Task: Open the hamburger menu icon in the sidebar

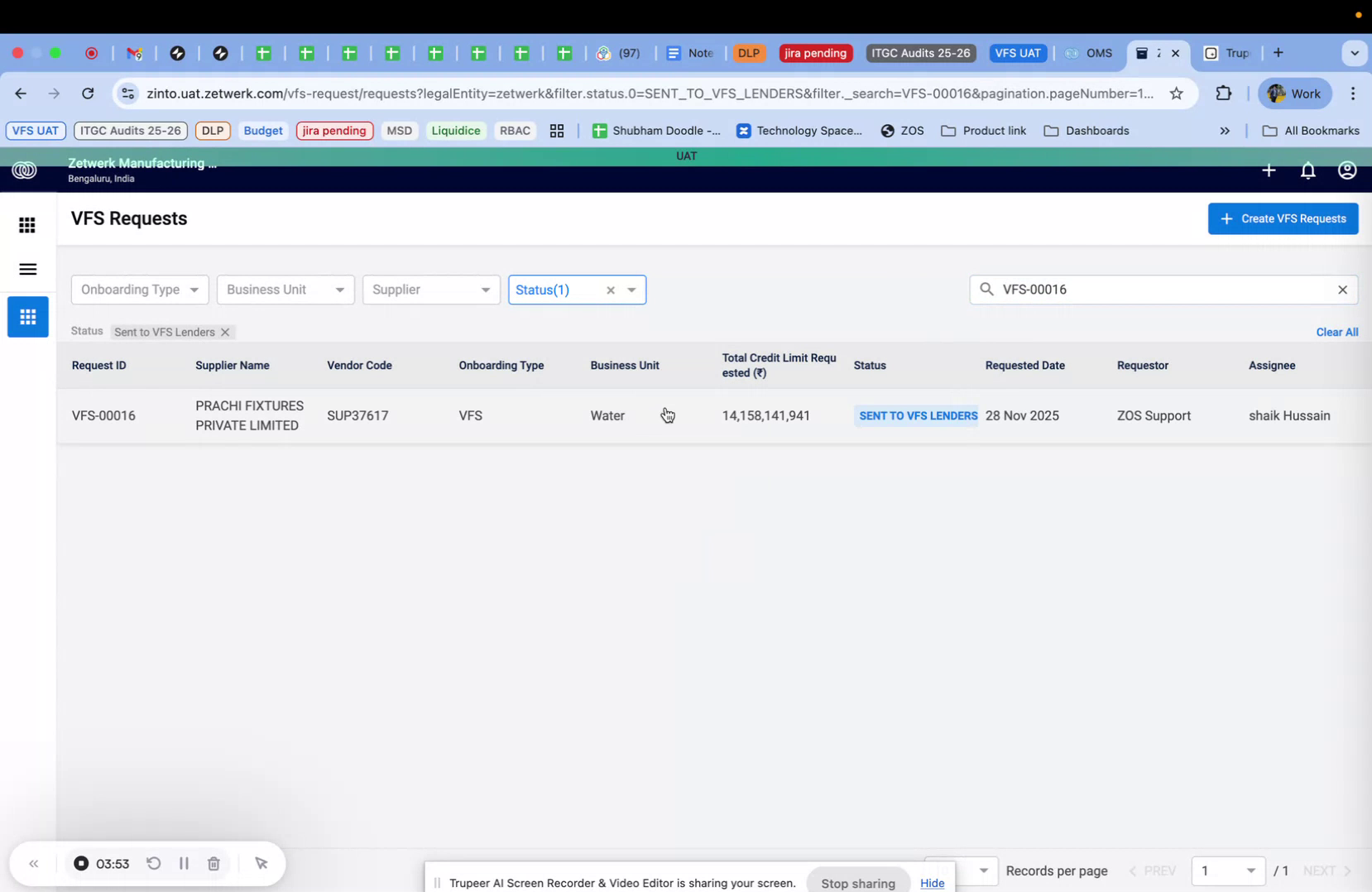Action: pos(27,269)
